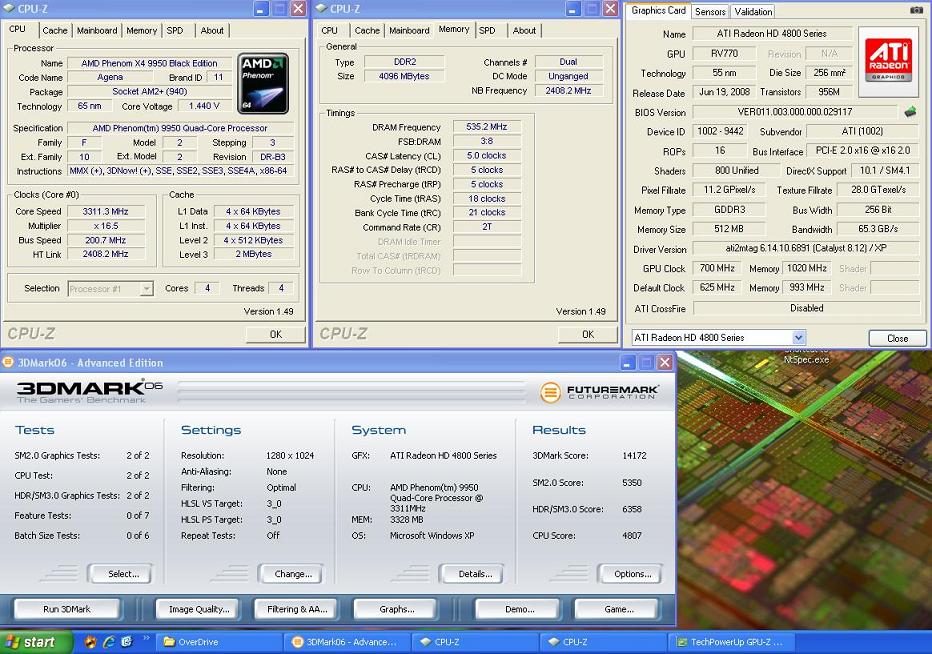This screenshot has width=932, height=654.
Task: Click the AMD Phenom logo in CPU-Z
Action: [x=263, y=84]
